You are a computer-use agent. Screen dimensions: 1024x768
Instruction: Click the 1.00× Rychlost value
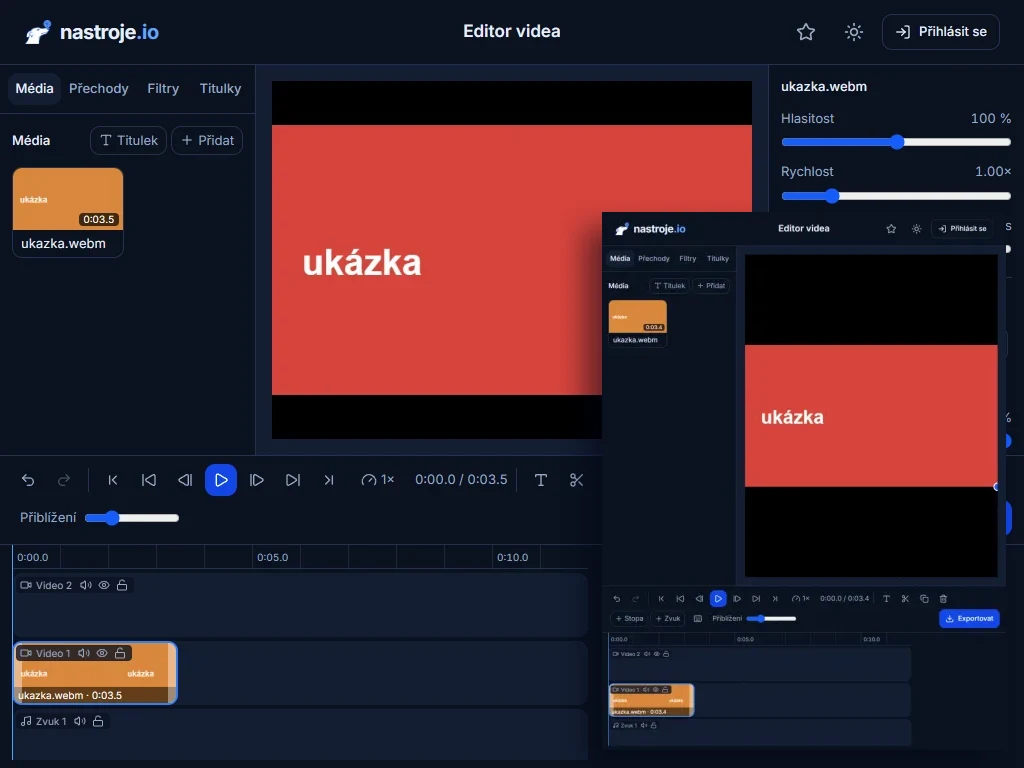click(x=993, y=171)
